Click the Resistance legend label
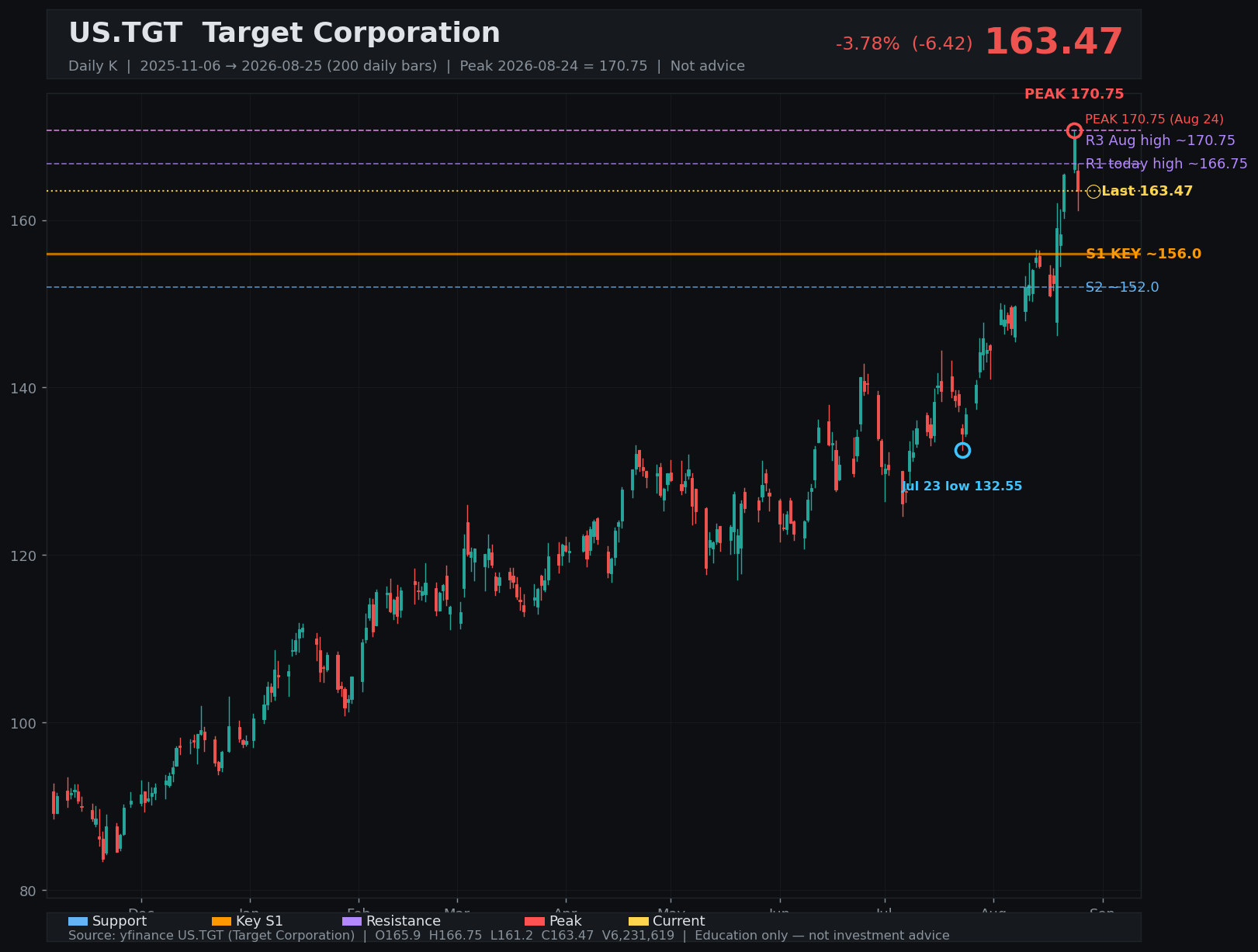Screen dimensions: 1258x952 [404, 921]
